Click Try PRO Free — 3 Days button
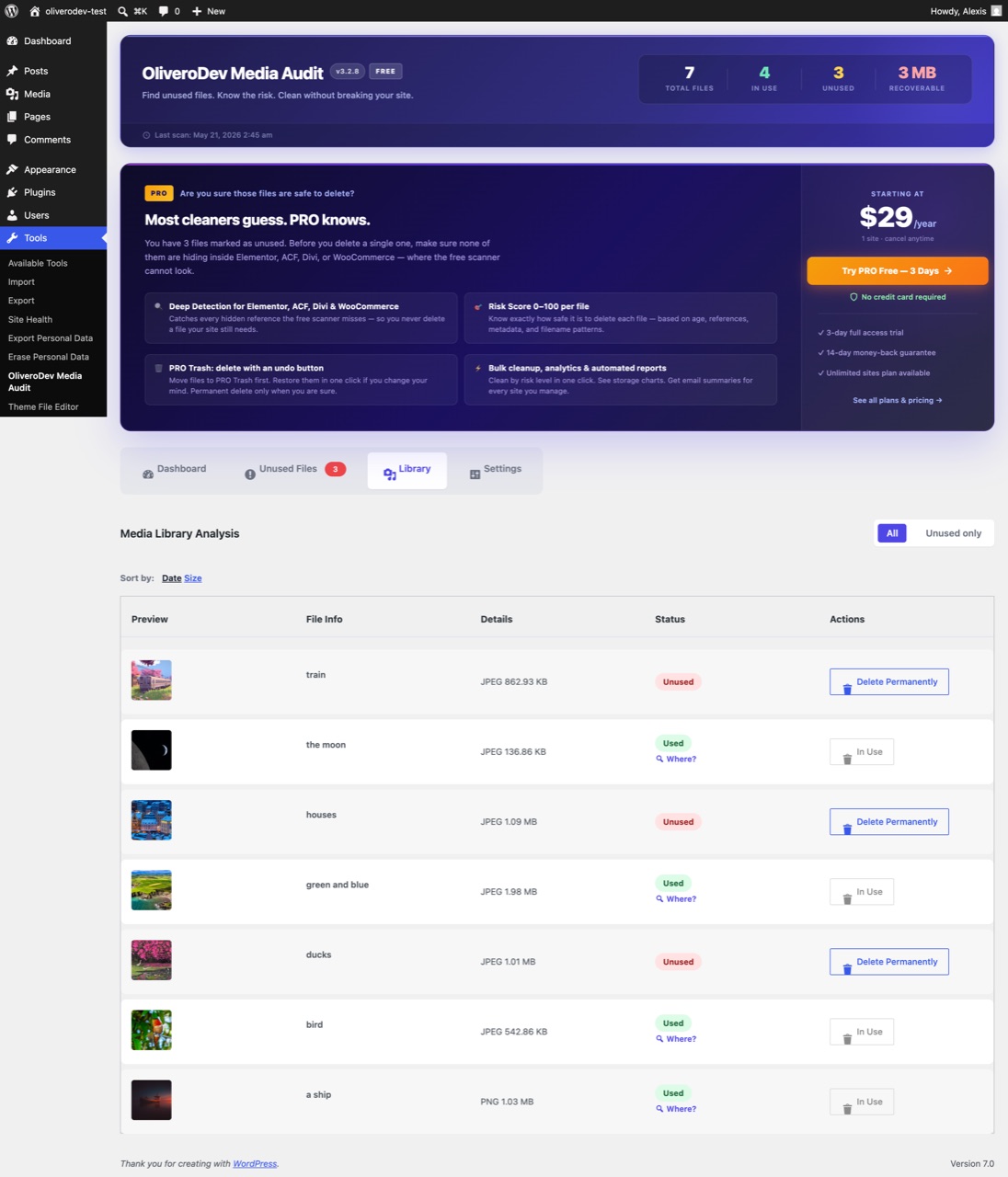 coord(898,271)
